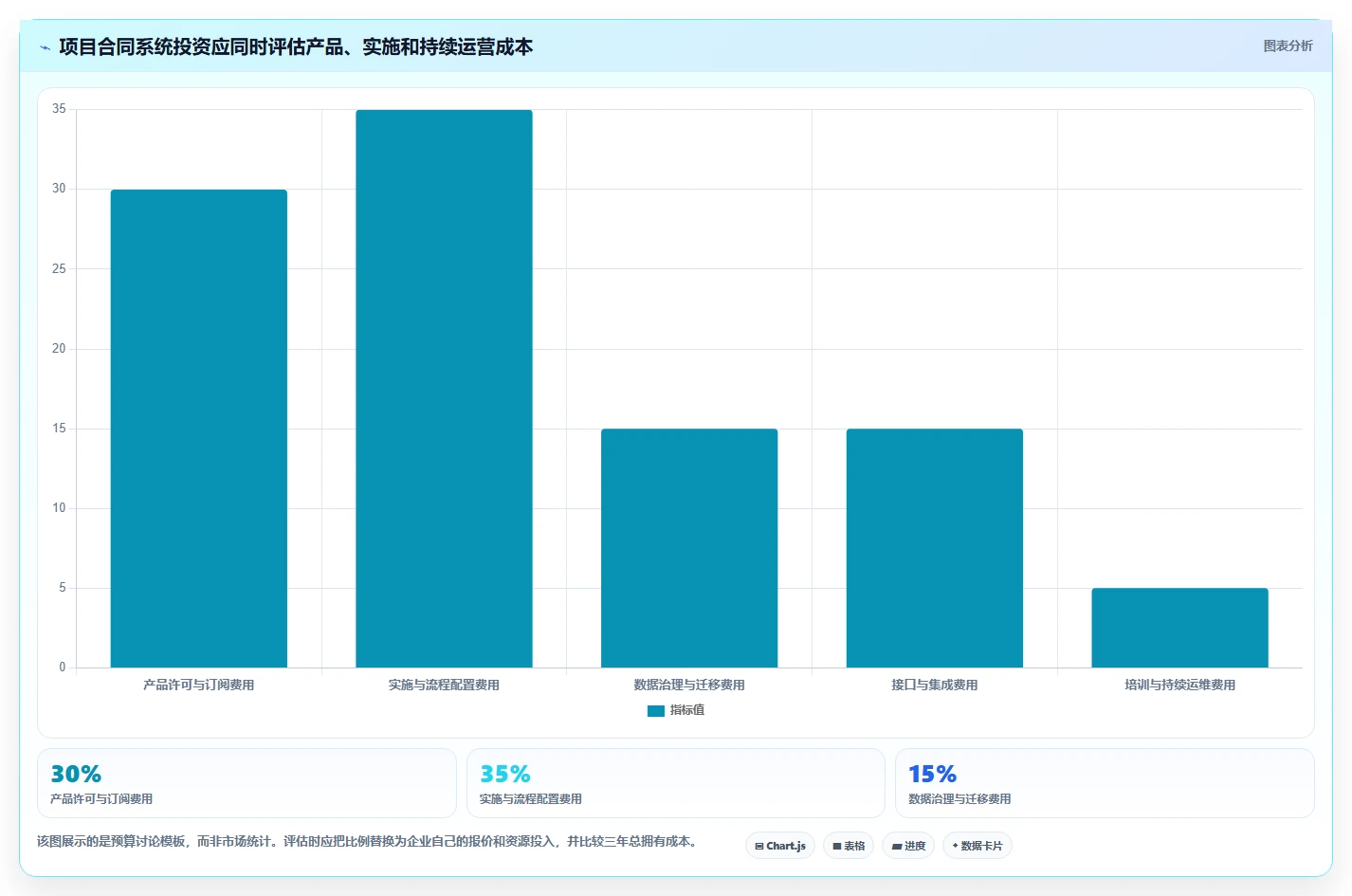
Task: Toggle the 指标值 legend color box
Action: 656,710
